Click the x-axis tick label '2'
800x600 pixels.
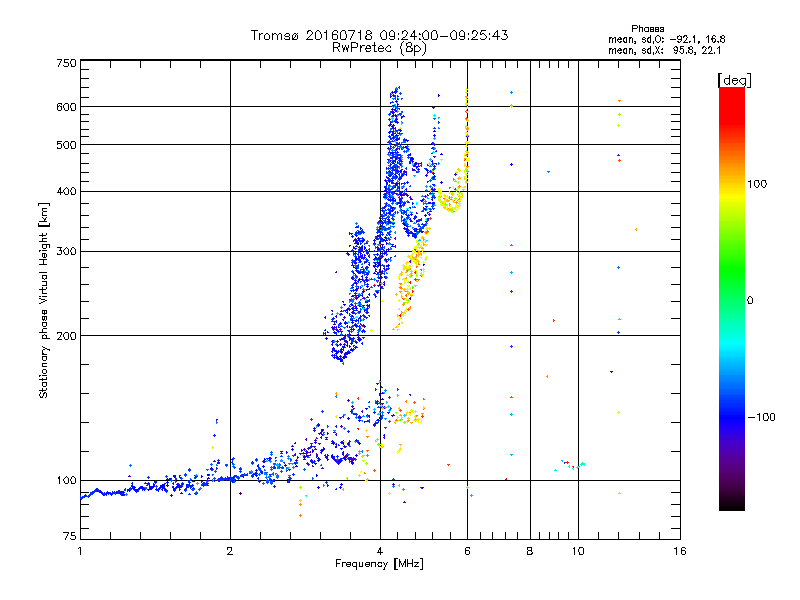[230, 551]
